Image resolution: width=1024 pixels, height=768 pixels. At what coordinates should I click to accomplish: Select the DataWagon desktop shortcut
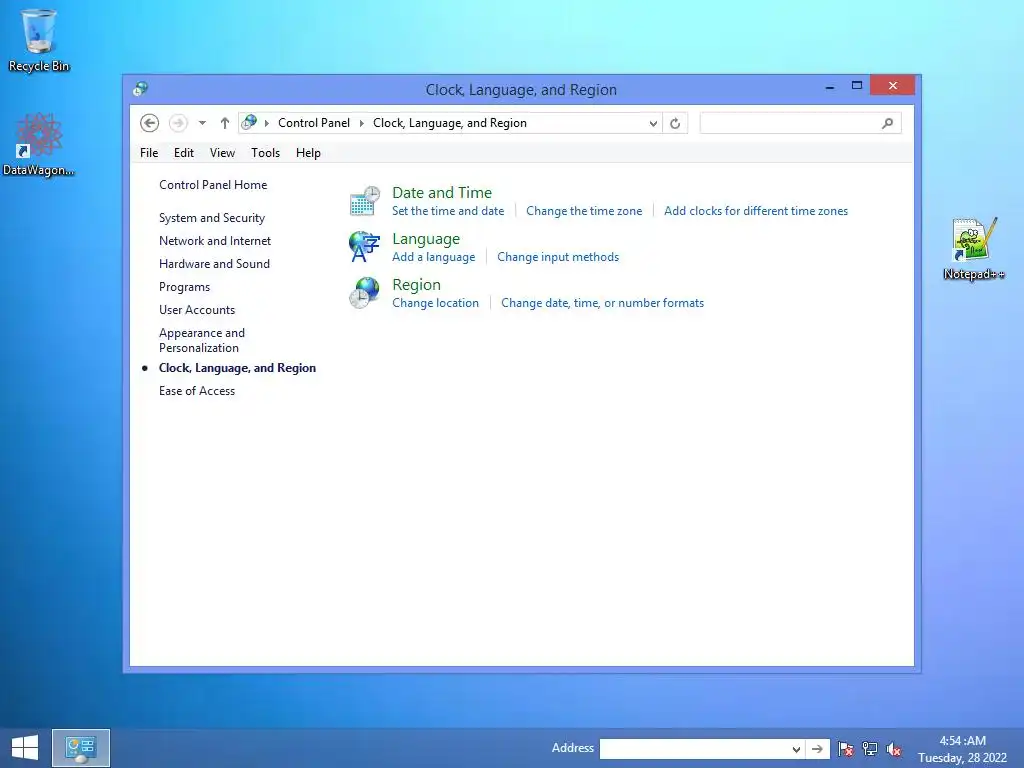coord(39,144)
